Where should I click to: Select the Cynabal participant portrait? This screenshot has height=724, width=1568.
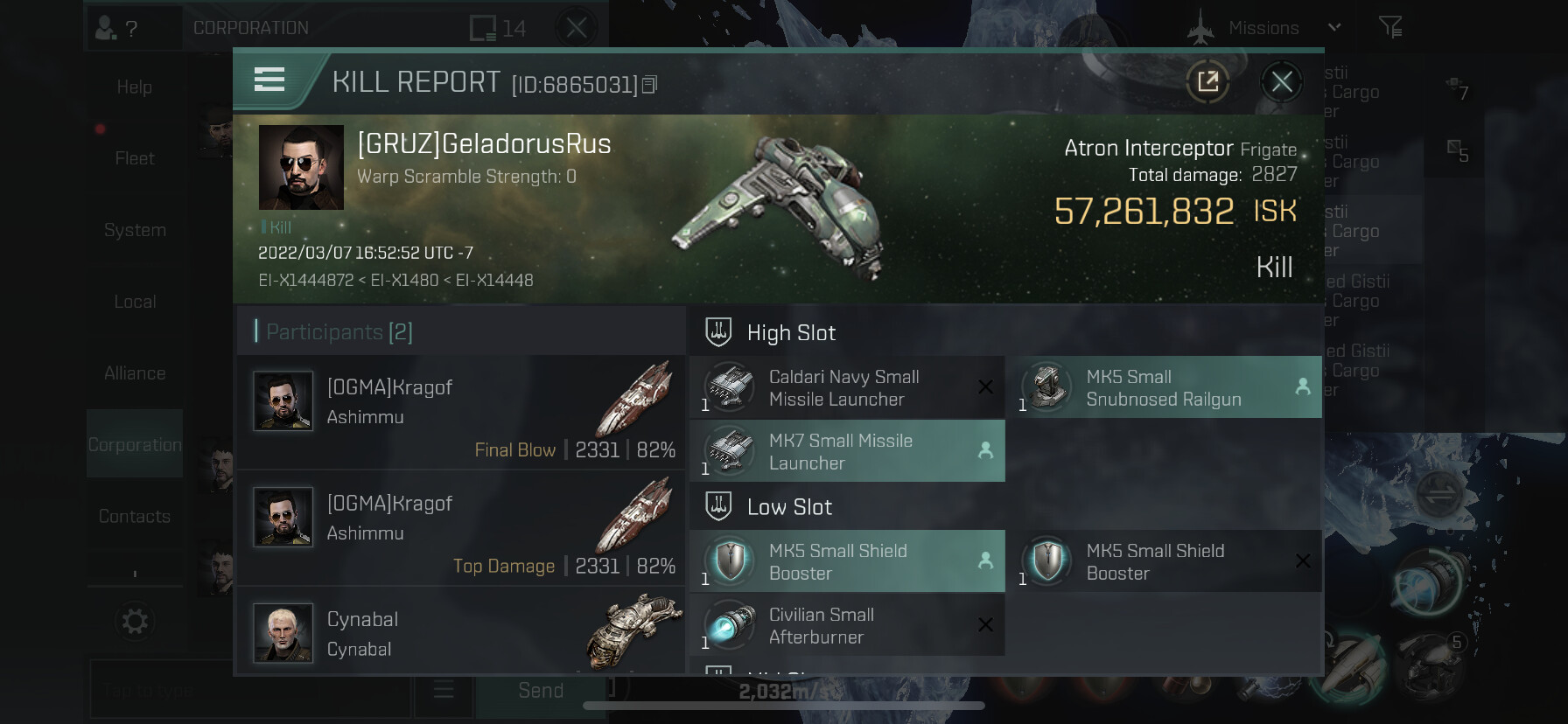(283, 632)
